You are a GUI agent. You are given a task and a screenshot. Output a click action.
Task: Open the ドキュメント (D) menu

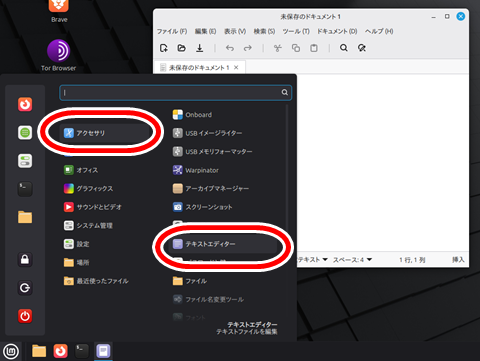[337, 31]
